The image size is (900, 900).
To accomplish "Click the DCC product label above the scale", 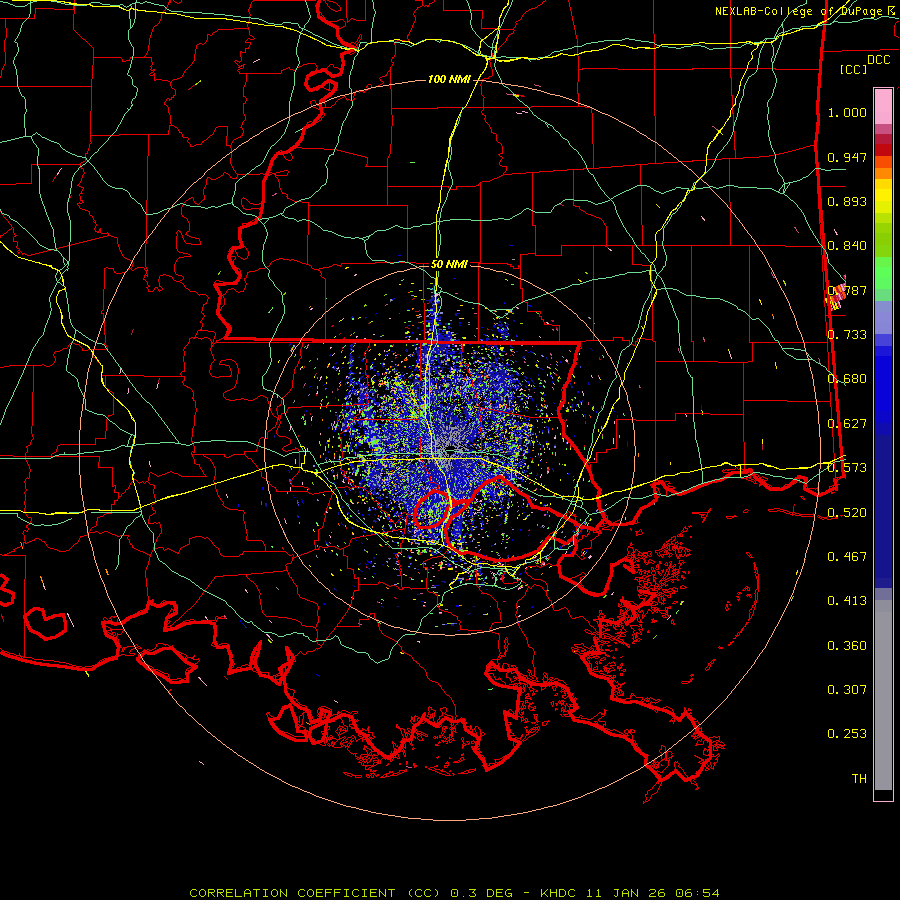I will (x=878, y=60).
